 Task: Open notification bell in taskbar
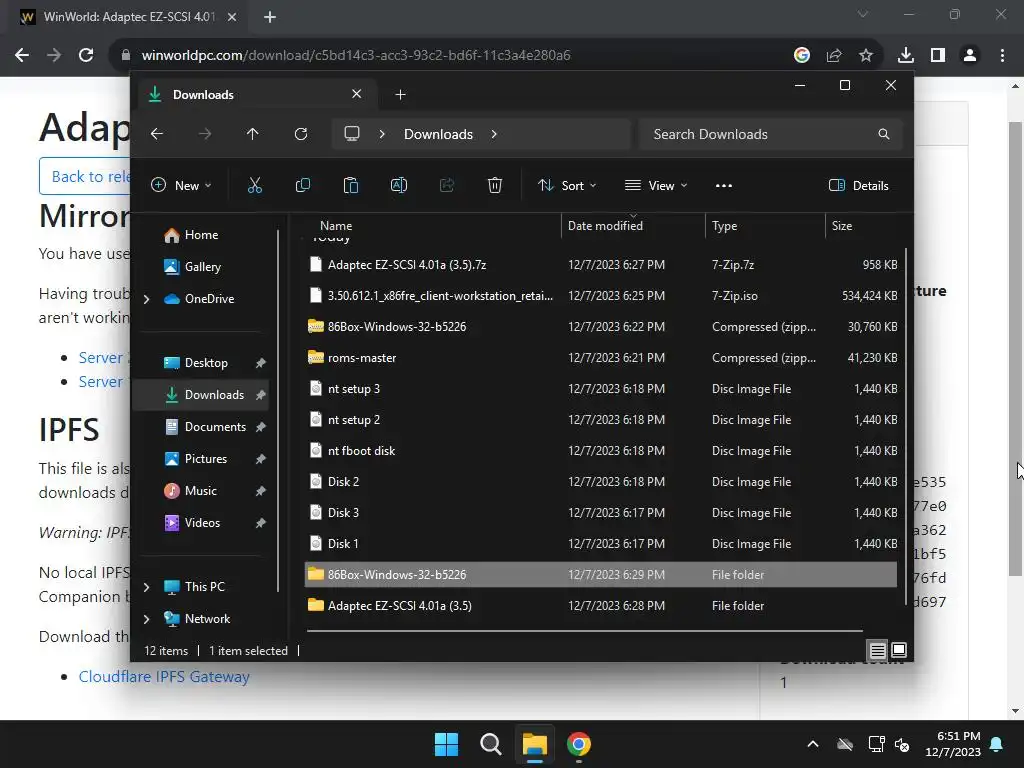click(997, 744)
